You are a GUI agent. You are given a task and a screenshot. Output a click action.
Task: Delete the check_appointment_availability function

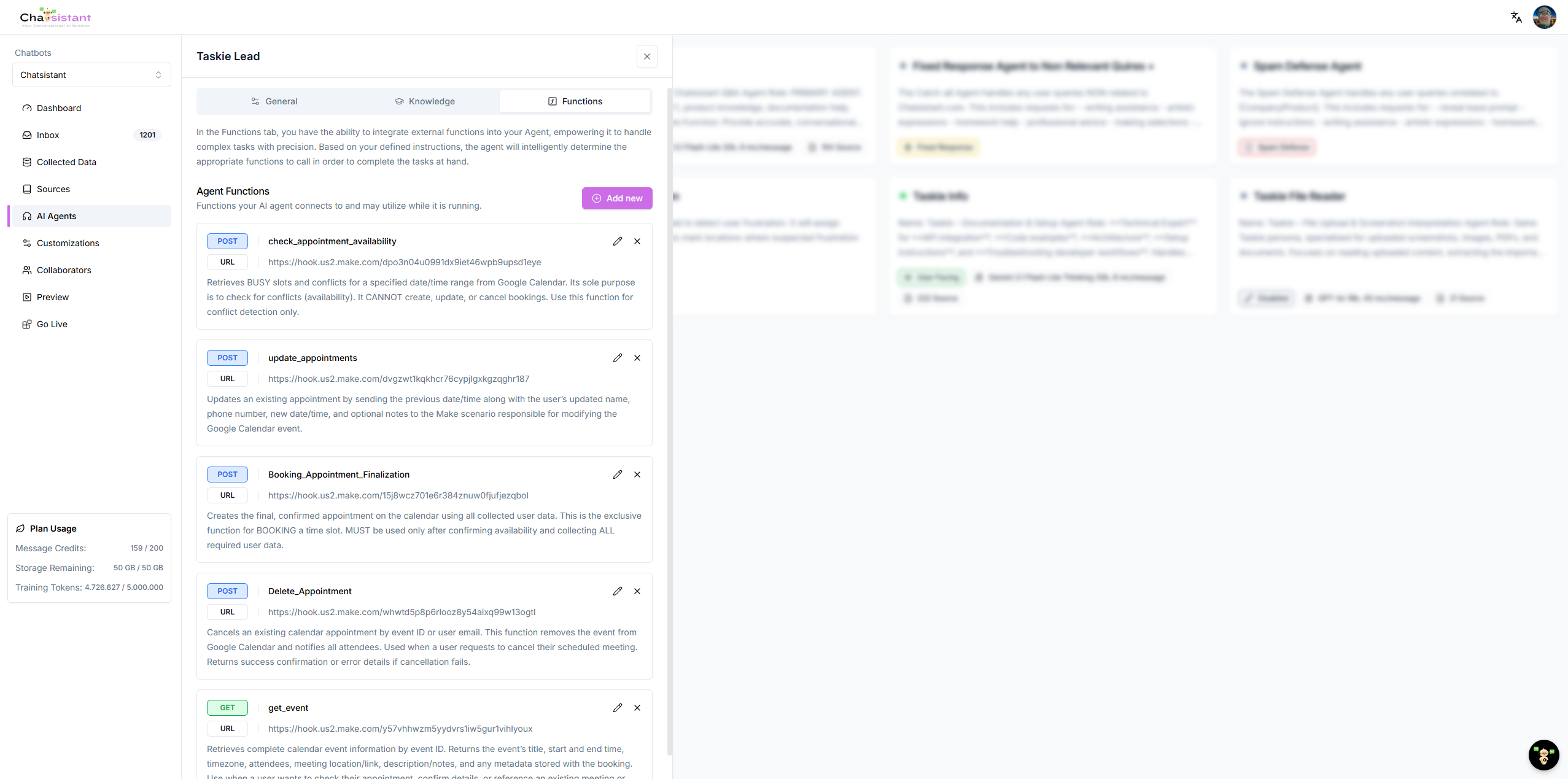coord(637,241)
